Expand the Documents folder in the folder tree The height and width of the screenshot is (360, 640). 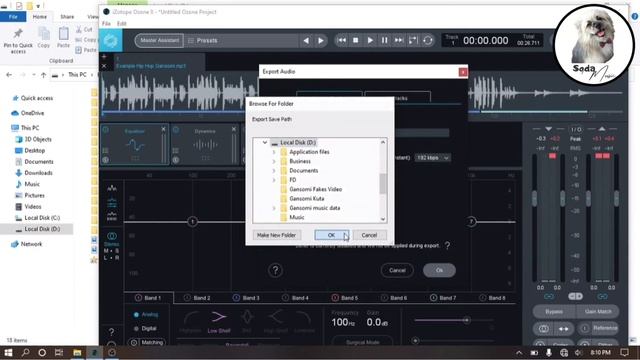coord(274,171)
